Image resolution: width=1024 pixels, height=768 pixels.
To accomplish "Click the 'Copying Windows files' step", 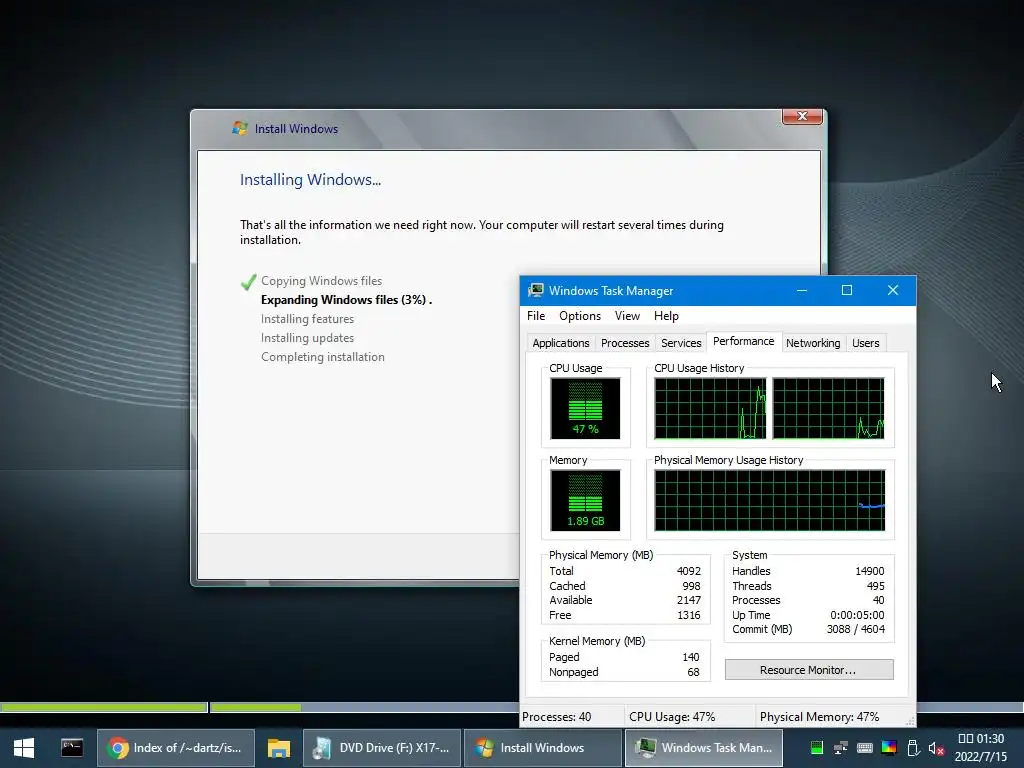I will 321,281.
